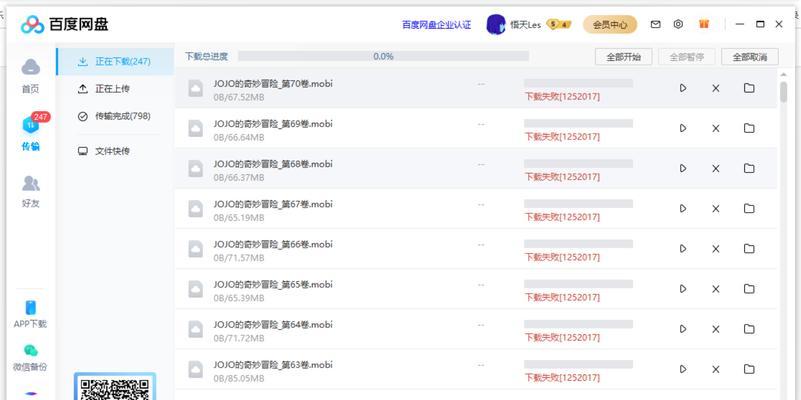Click progress bar of 第70卷.mobi
This screenshot has height=400, width=801.
[578, 83]
